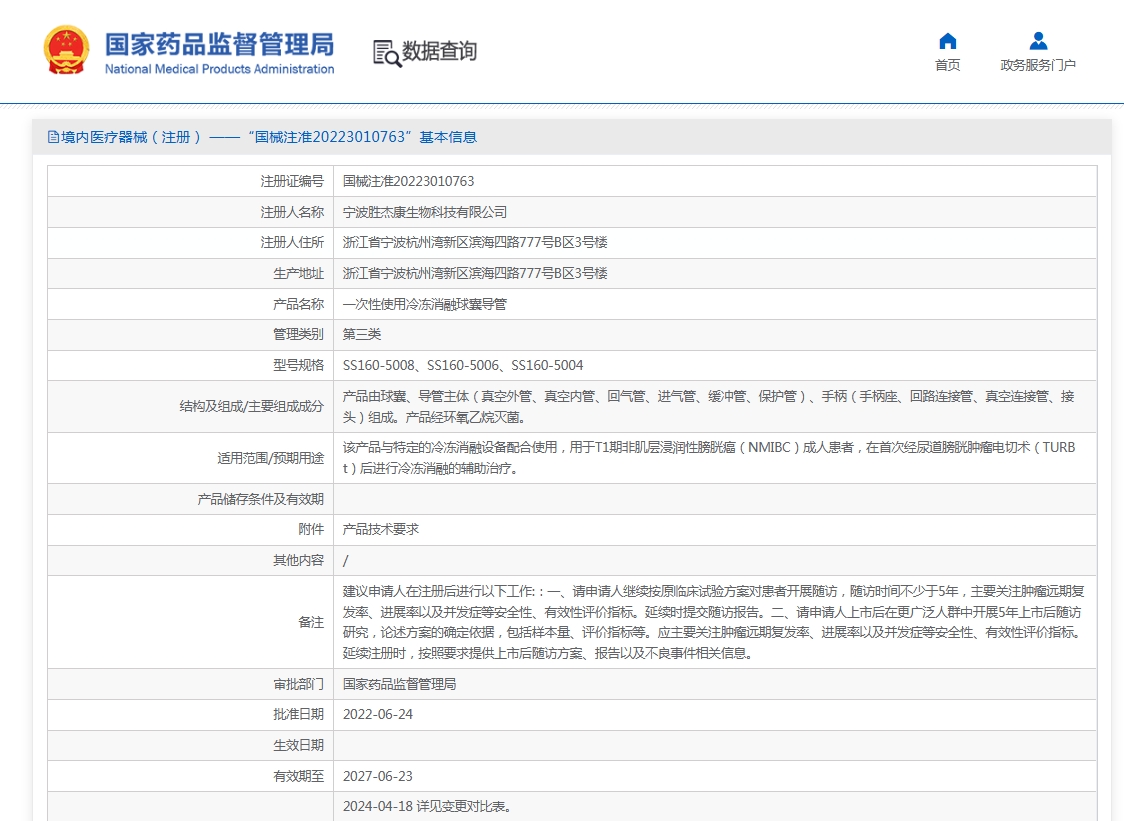Click the 其他内容 row label
Screen dimensions: 1124x821
pos(298,560)
